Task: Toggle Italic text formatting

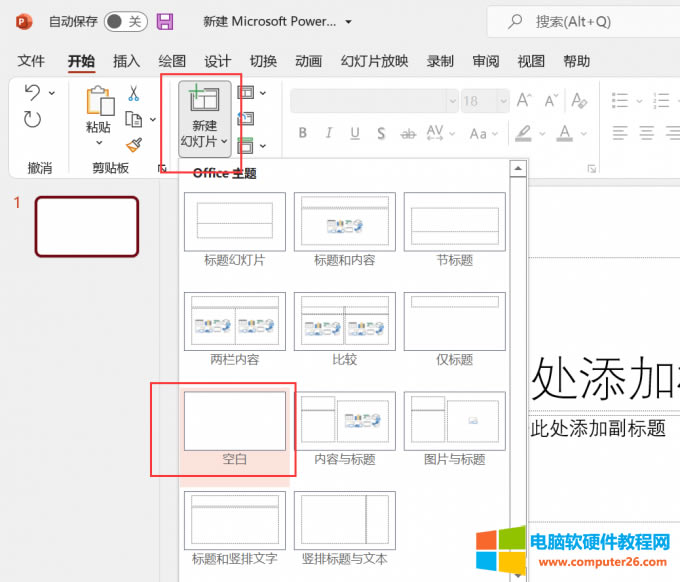Action: pyautogui.click(x=328, y=133)
